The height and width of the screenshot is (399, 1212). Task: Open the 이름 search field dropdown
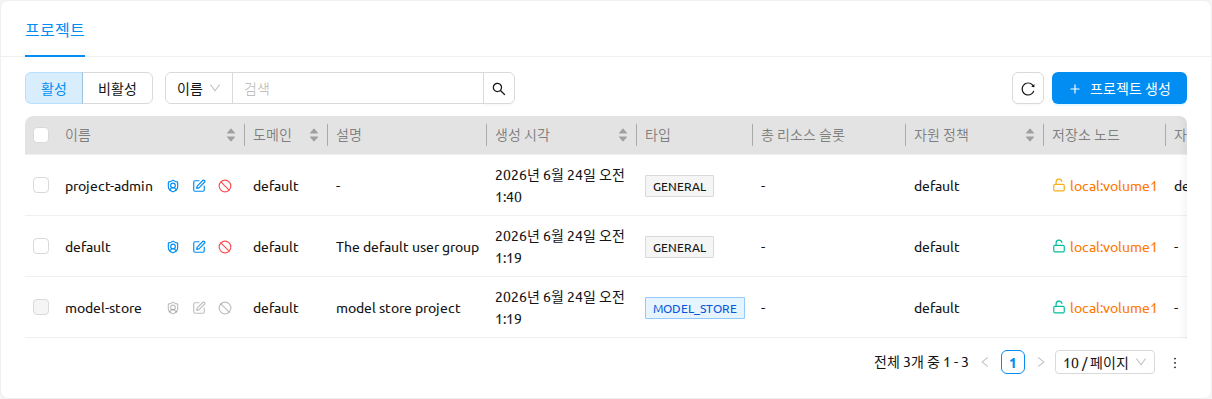click(x=199, y=88)
